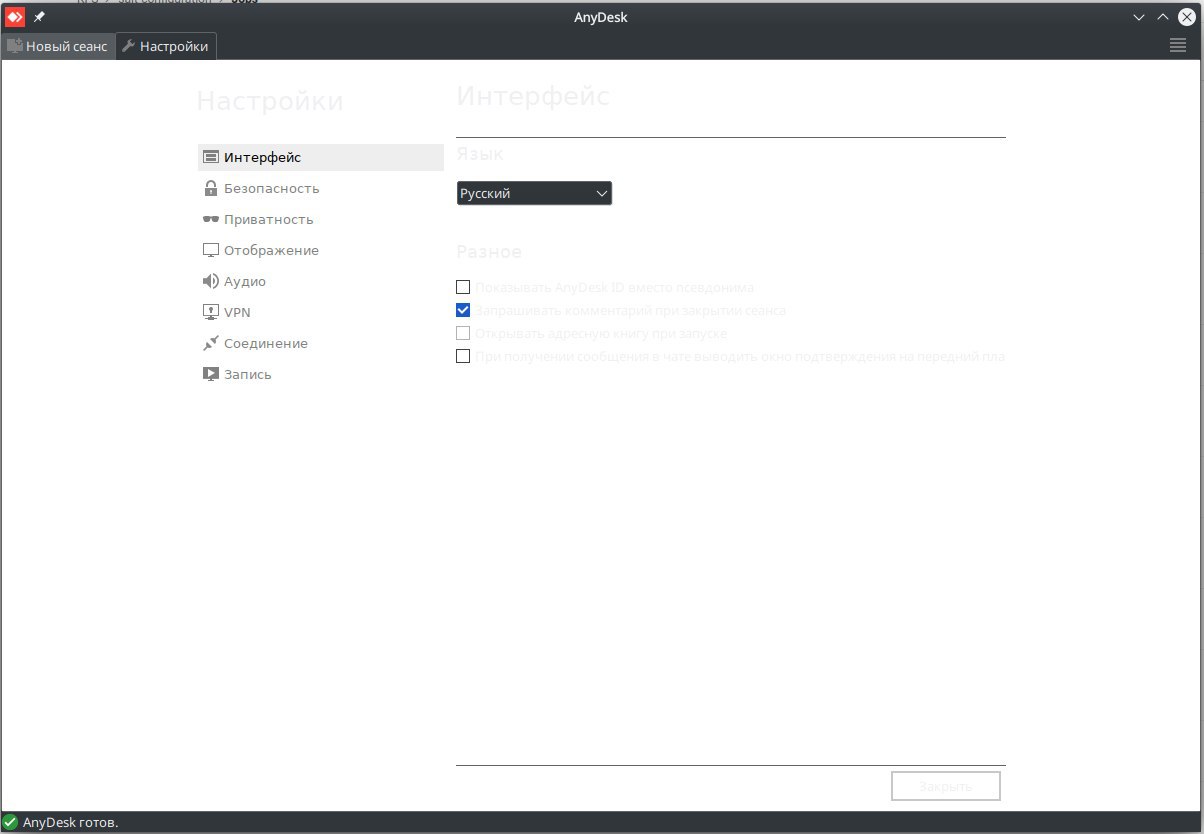Image resolution: width=1204 pixels, height=834 pixels.
Task: Open the VPN section icon
Action: pyautogui.click(x=211, y=312)
